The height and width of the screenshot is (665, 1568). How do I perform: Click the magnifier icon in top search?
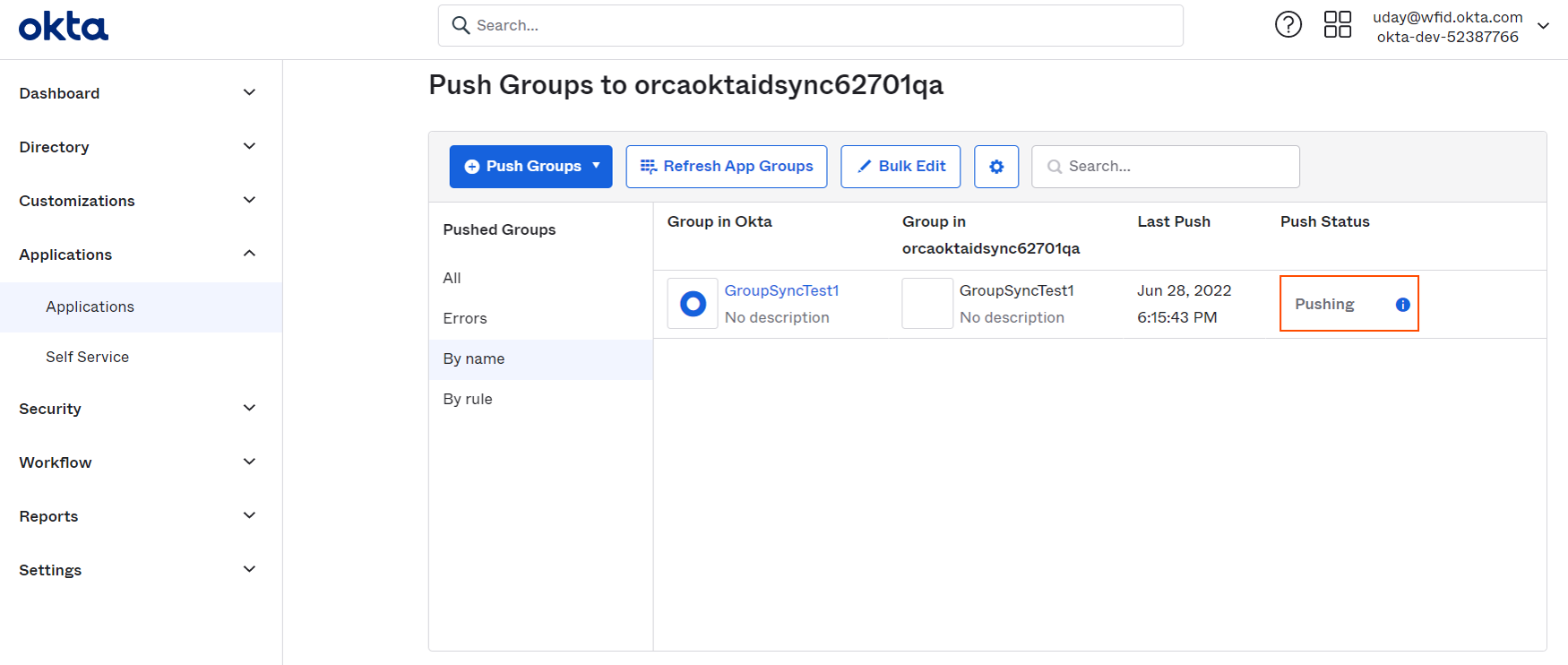pos(461,25)
